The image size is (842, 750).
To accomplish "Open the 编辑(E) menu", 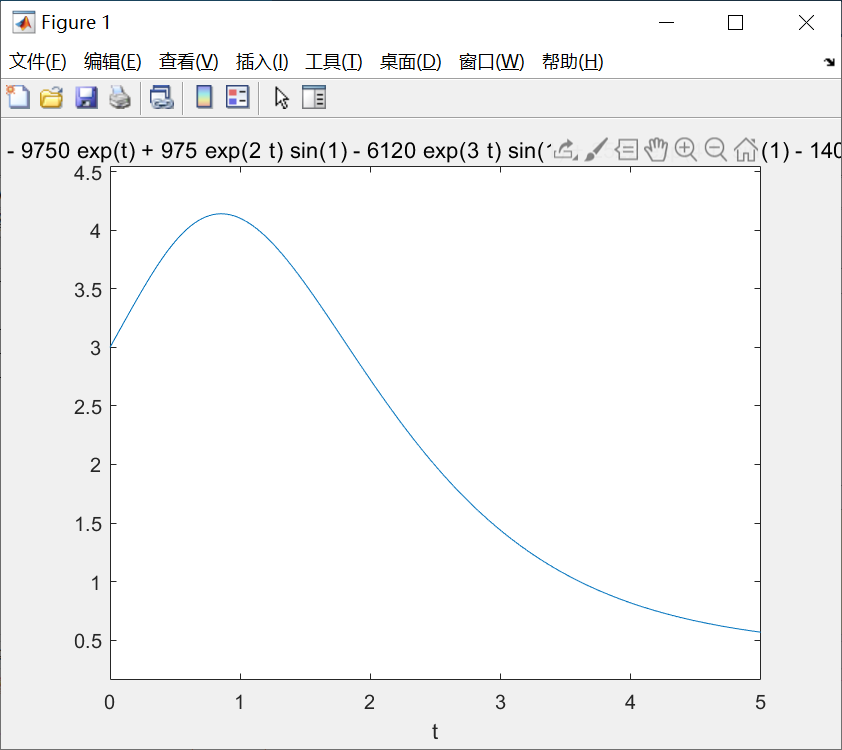I will click(x=113, y=62).
